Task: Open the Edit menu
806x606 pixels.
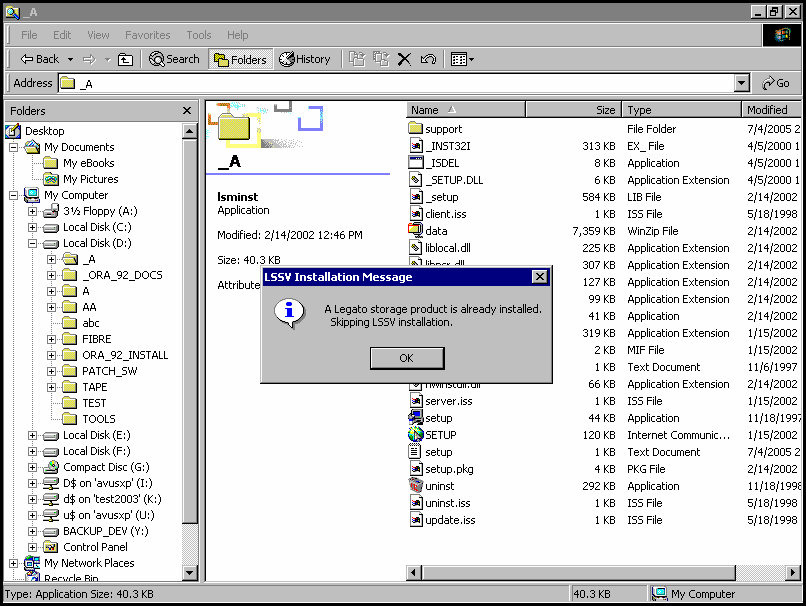Action: coord(62,35)
